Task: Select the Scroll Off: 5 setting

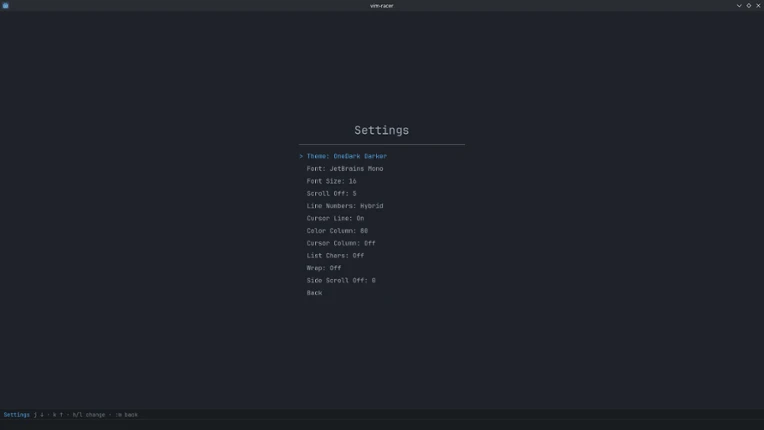Action: pos(331,193)
